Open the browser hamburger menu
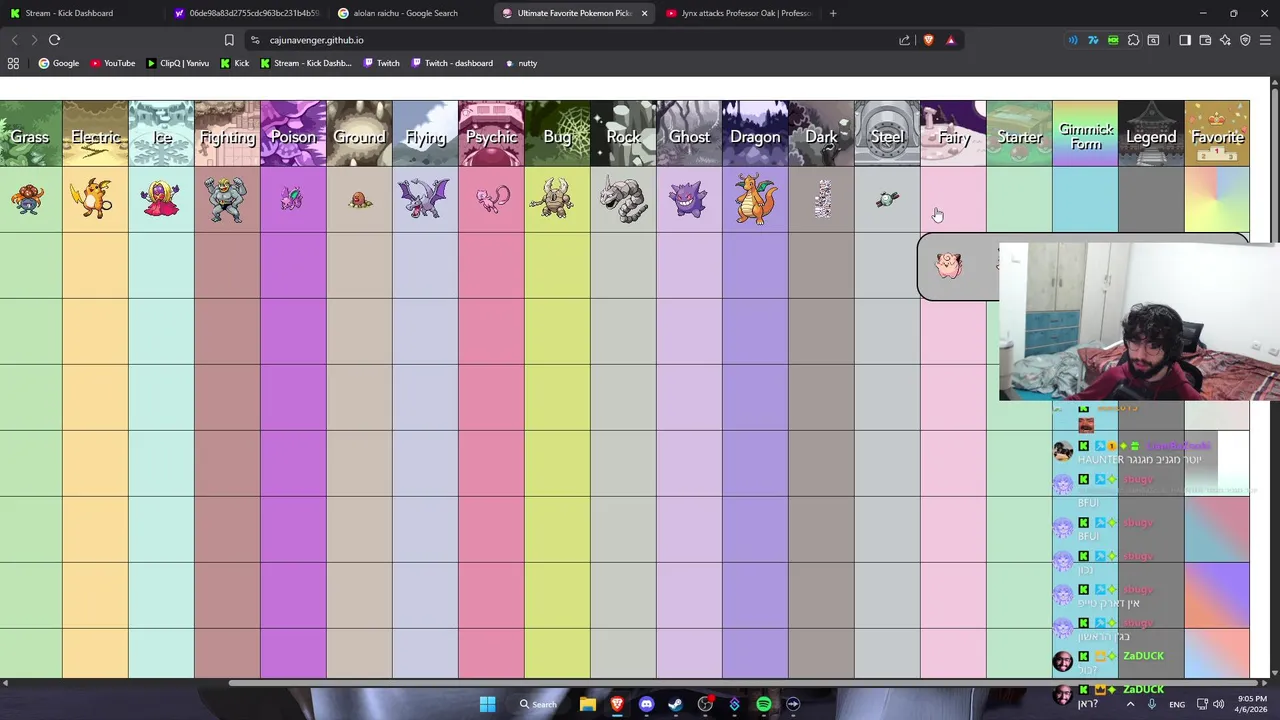 pyautogui.click(x=1265, y=40)
